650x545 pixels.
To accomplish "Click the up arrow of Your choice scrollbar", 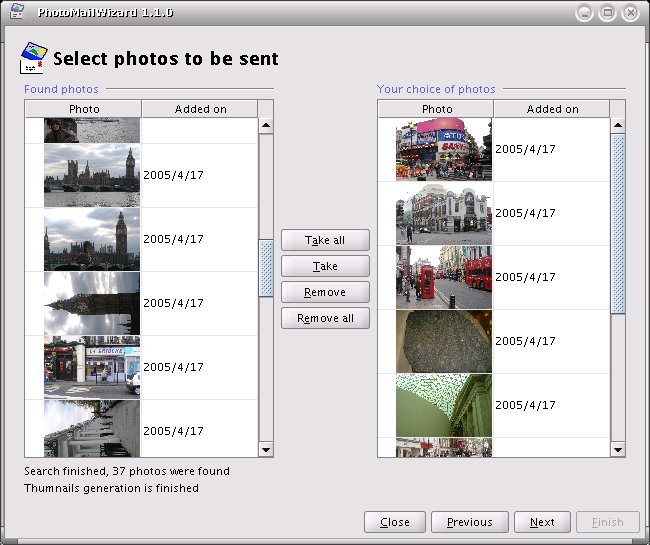I will [618, 126].
